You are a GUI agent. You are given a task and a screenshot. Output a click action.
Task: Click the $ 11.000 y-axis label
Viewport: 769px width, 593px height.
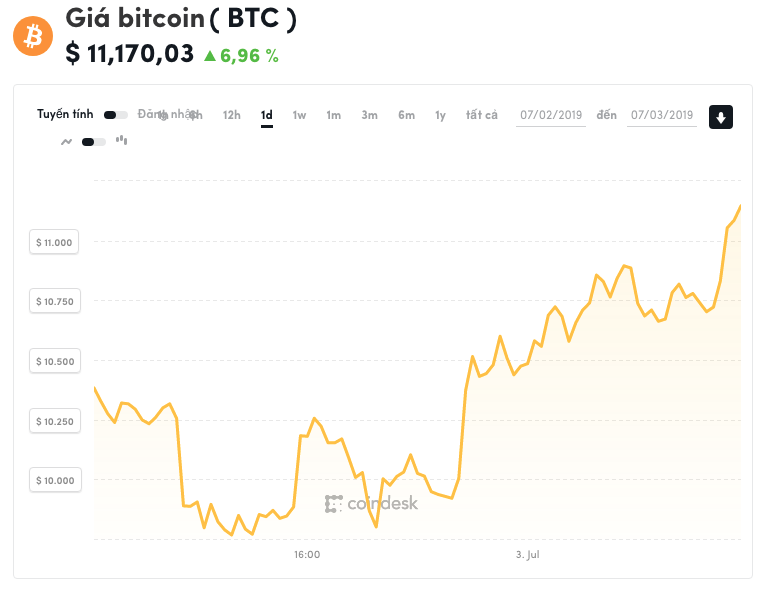point(54,242)
